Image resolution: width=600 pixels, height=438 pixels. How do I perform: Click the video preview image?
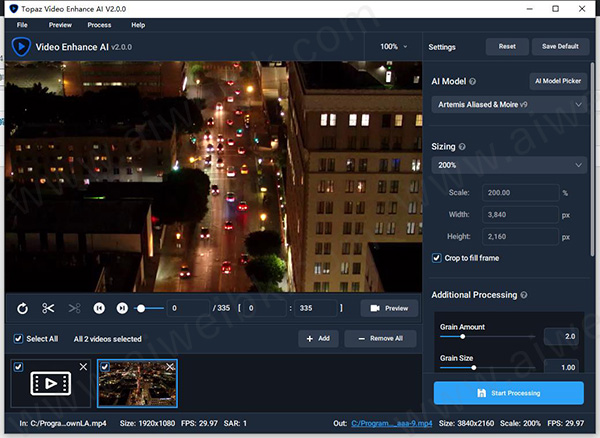(214, 177)
